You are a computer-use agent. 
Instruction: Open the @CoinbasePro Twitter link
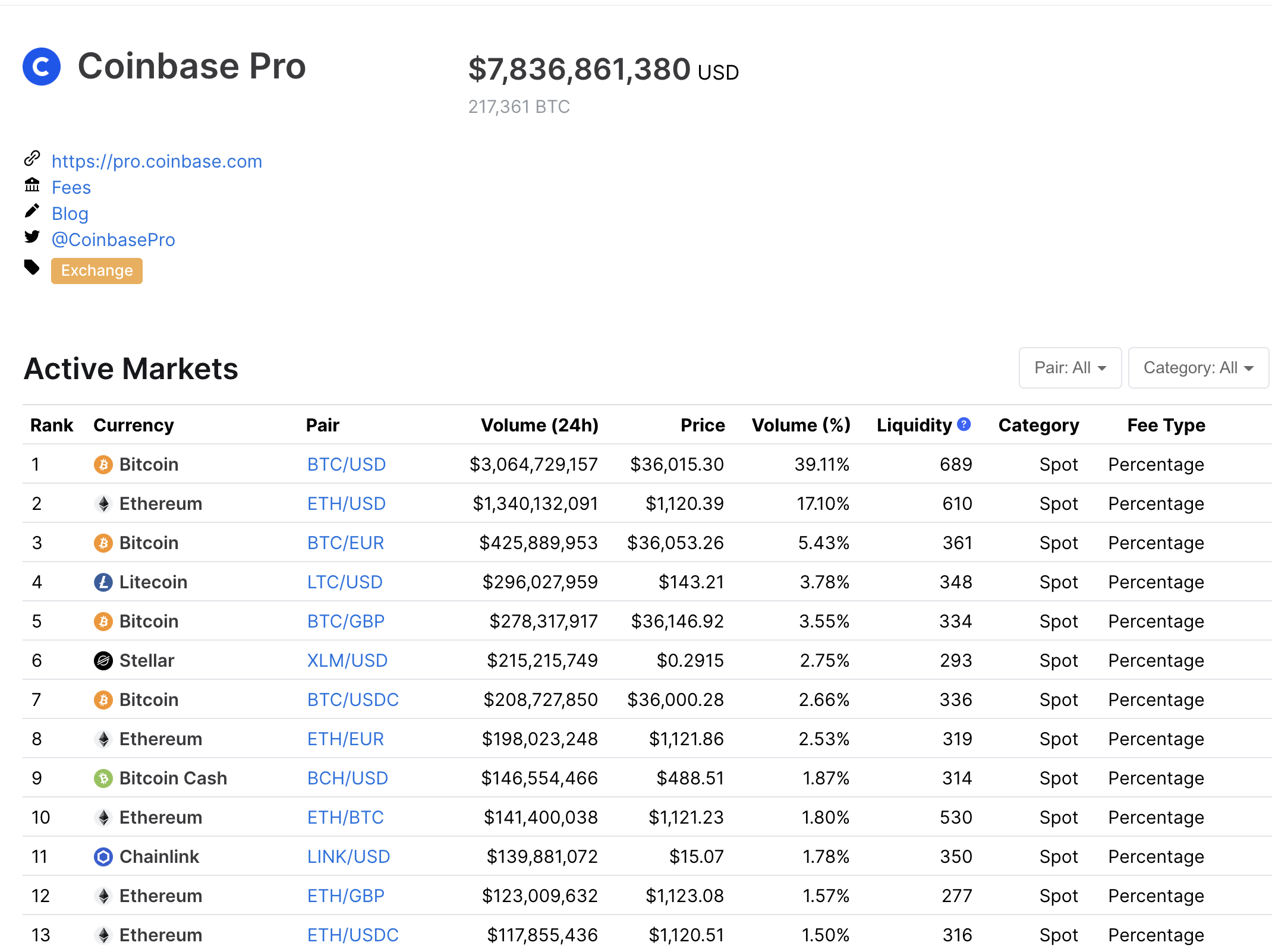tap(114, 240)
